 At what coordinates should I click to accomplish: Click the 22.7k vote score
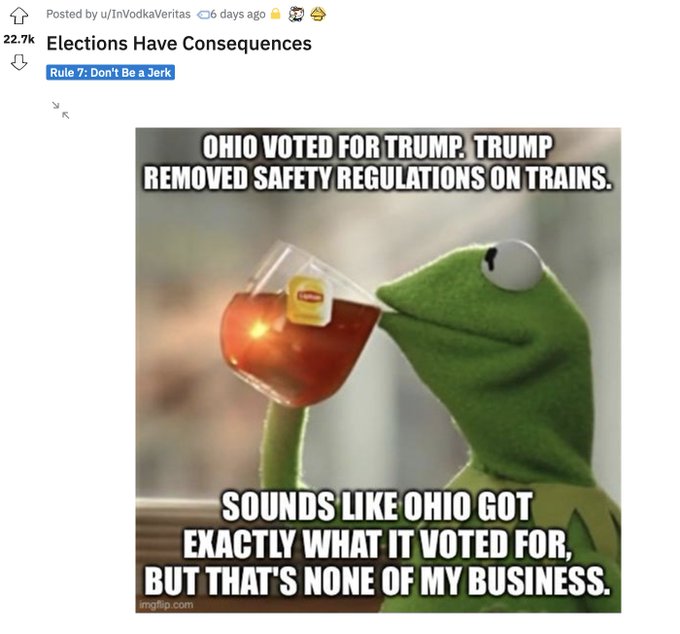click(19, 39)
